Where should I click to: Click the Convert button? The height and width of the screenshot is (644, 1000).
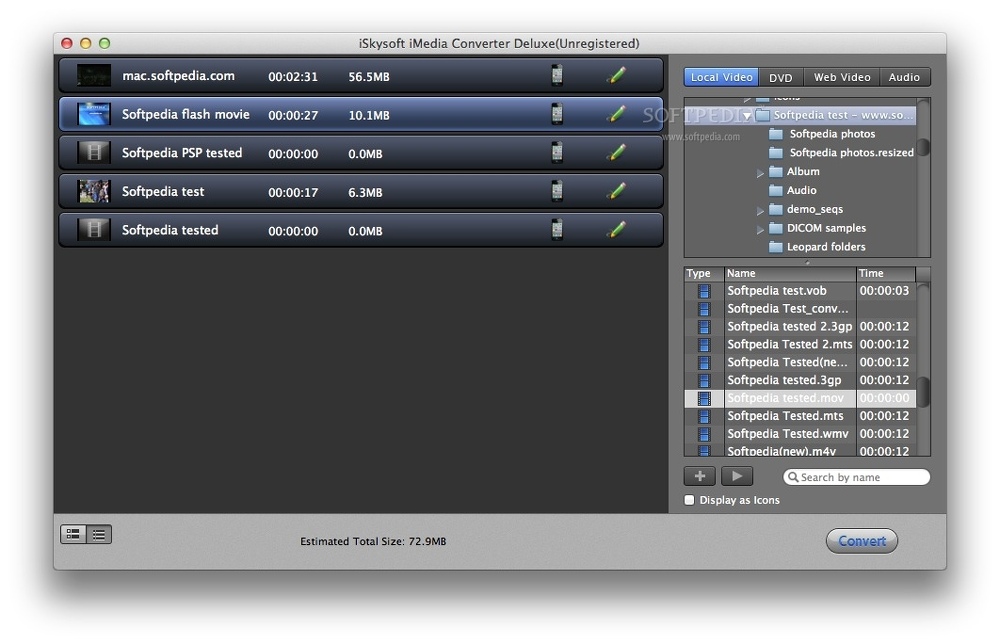pyautogui.click(x=862, y=541)
